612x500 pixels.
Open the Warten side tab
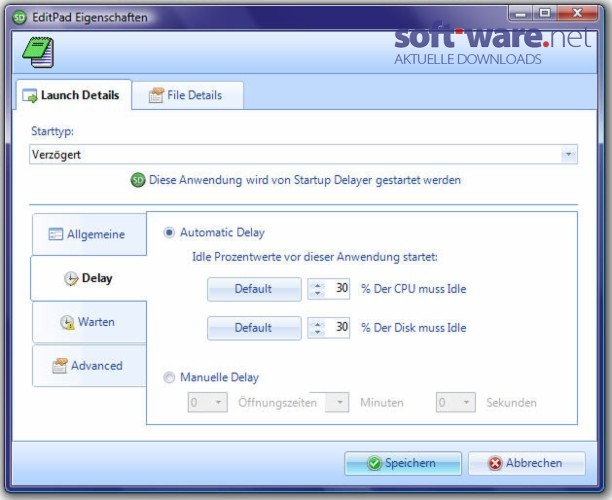click(89, 322)
